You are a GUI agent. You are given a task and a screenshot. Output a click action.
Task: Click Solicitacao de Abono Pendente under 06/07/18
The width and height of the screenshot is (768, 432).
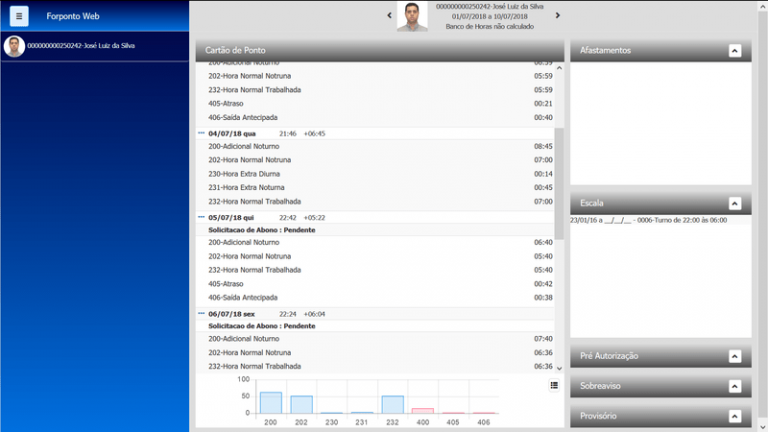(262, 326)
